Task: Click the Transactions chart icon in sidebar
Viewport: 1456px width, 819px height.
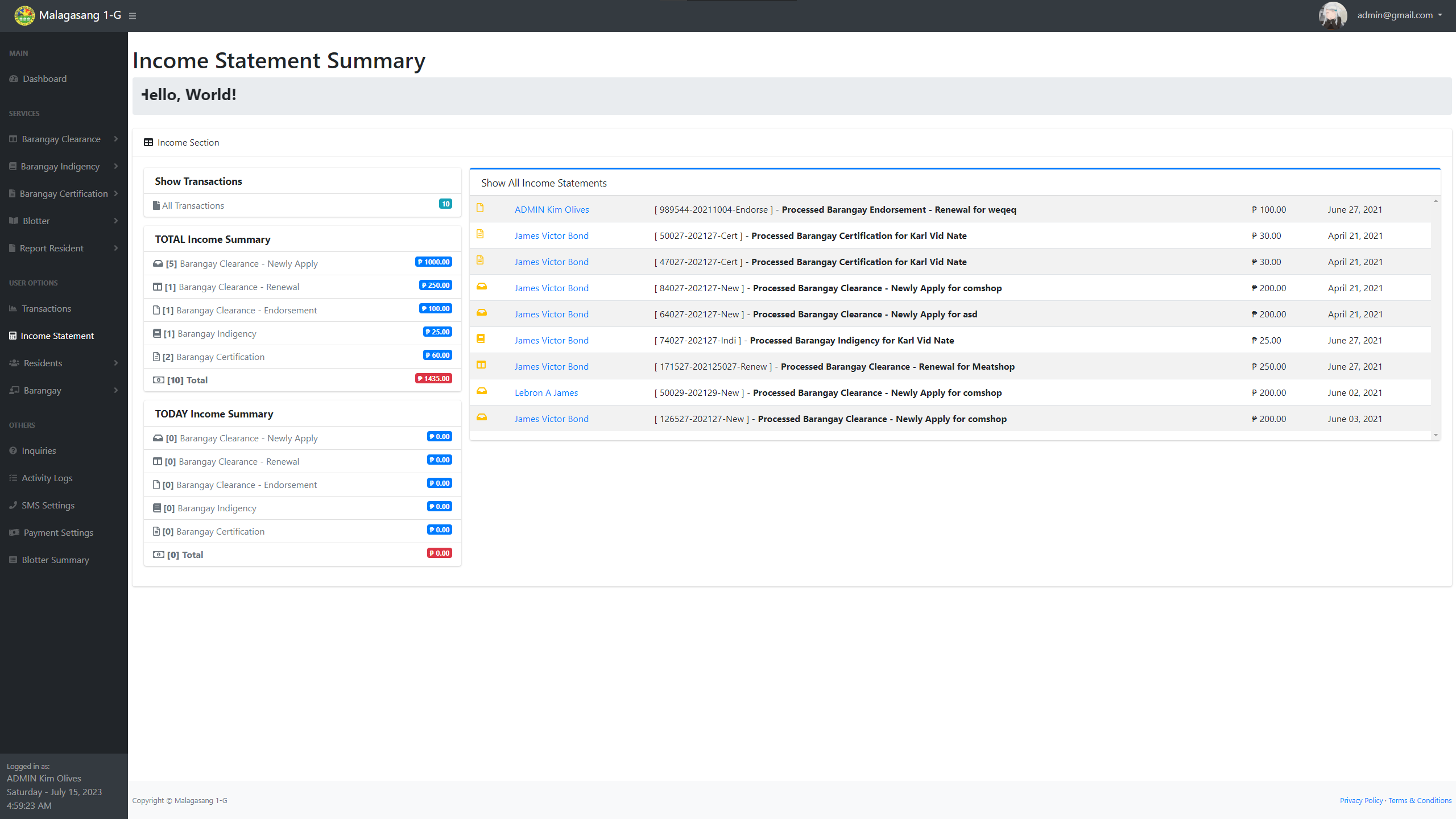Action: (13, 308)
